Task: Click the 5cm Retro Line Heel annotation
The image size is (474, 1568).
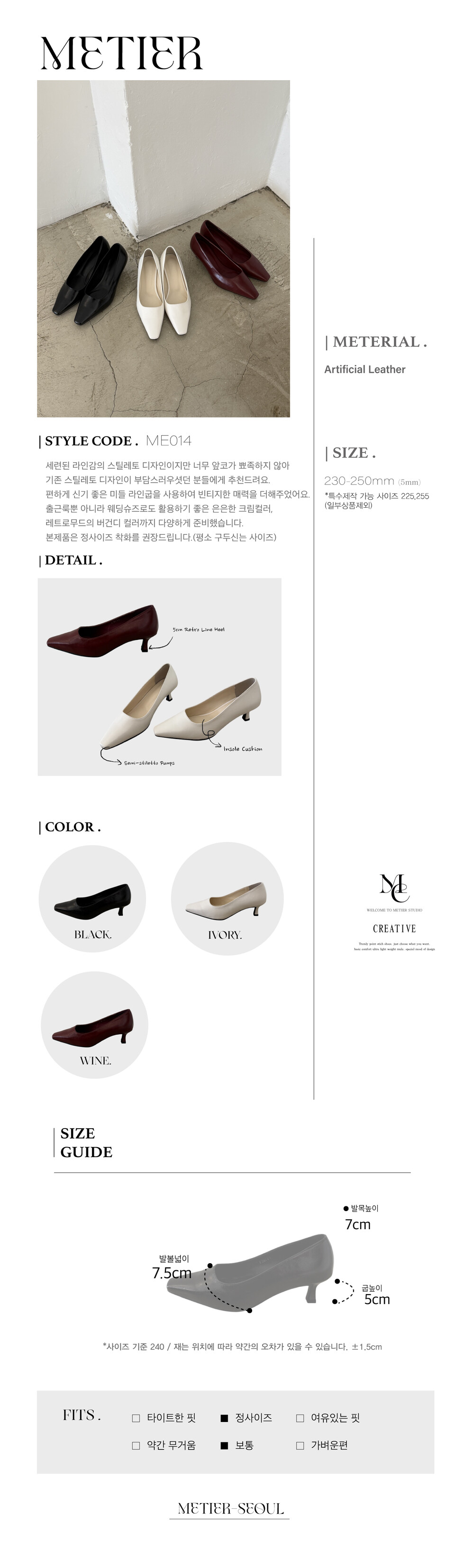Action: 198,629
